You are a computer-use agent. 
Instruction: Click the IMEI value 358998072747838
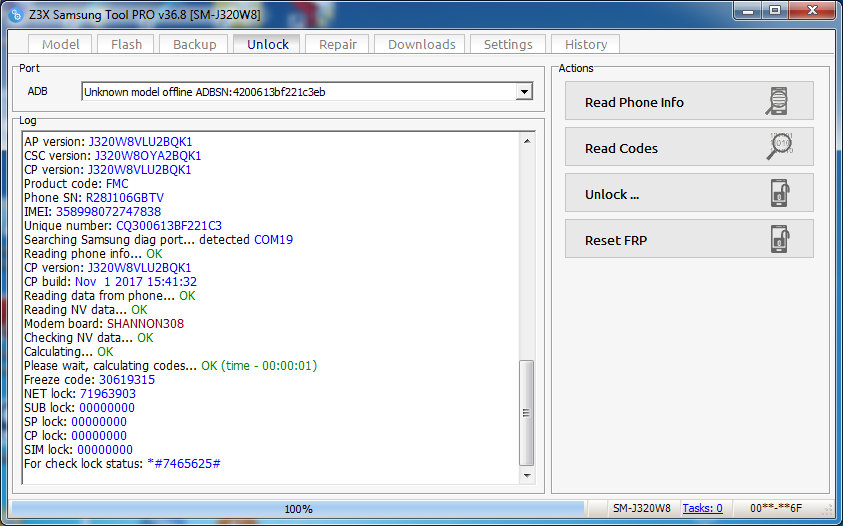[109, 212]
